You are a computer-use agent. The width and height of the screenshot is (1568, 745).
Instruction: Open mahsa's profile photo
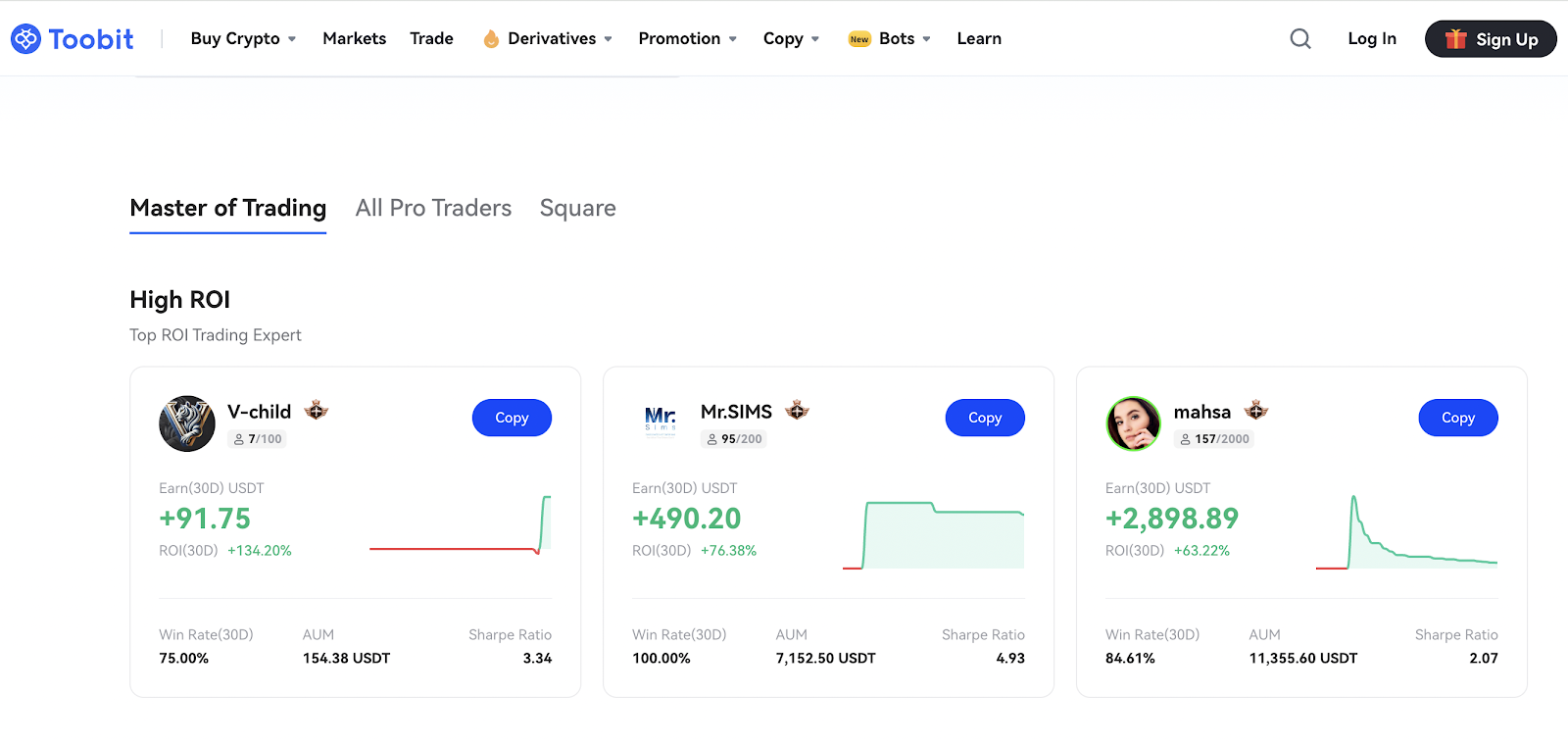pos(1134,423)
